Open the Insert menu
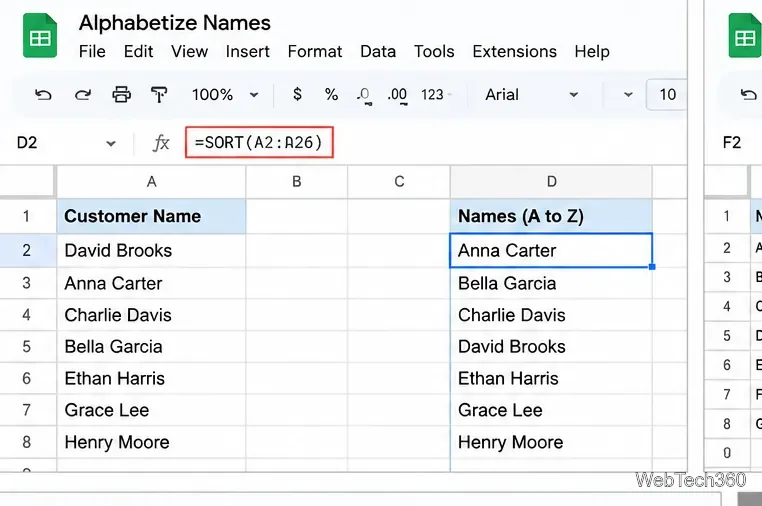Screen dimensions: 762x506 [247, 52]
